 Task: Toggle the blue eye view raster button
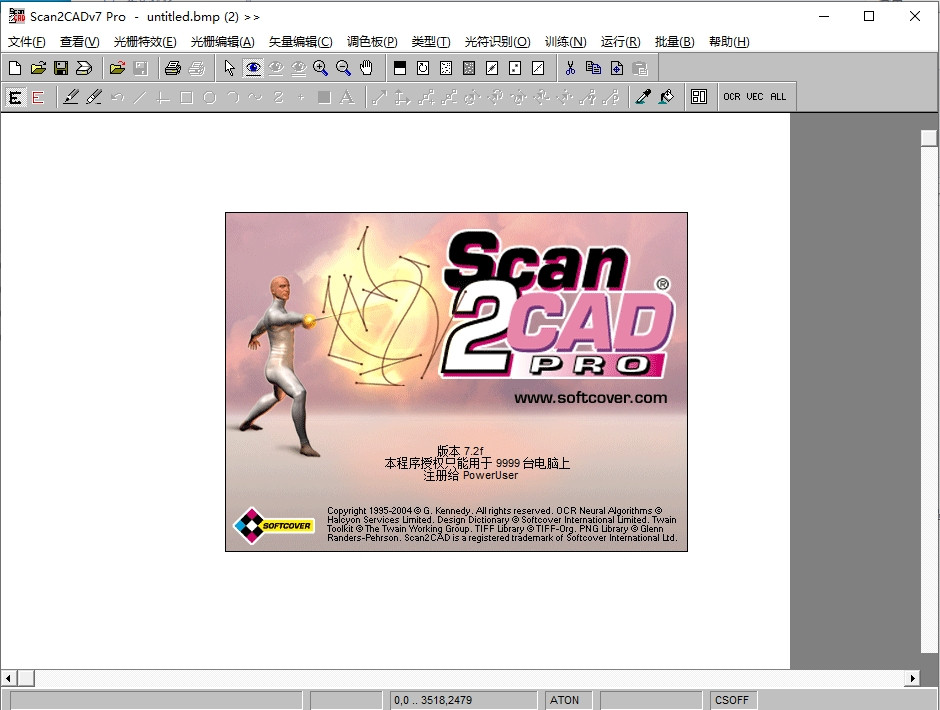point(253,68)
